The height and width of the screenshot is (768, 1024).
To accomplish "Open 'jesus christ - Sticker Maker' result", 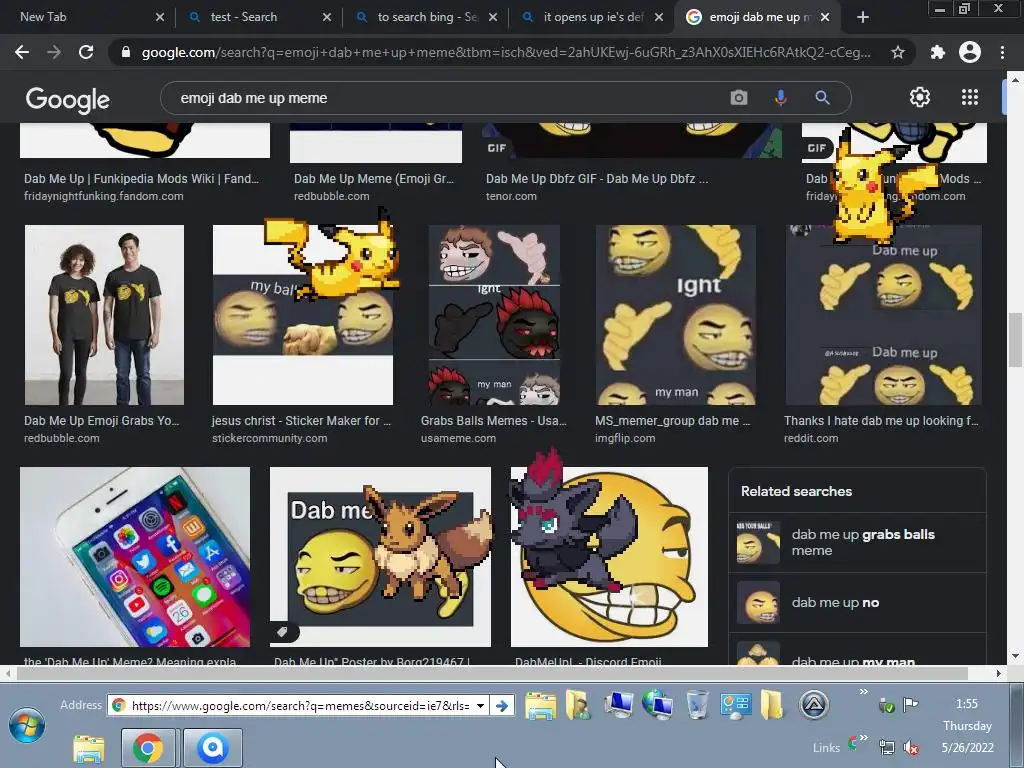I will click(301, 421).
